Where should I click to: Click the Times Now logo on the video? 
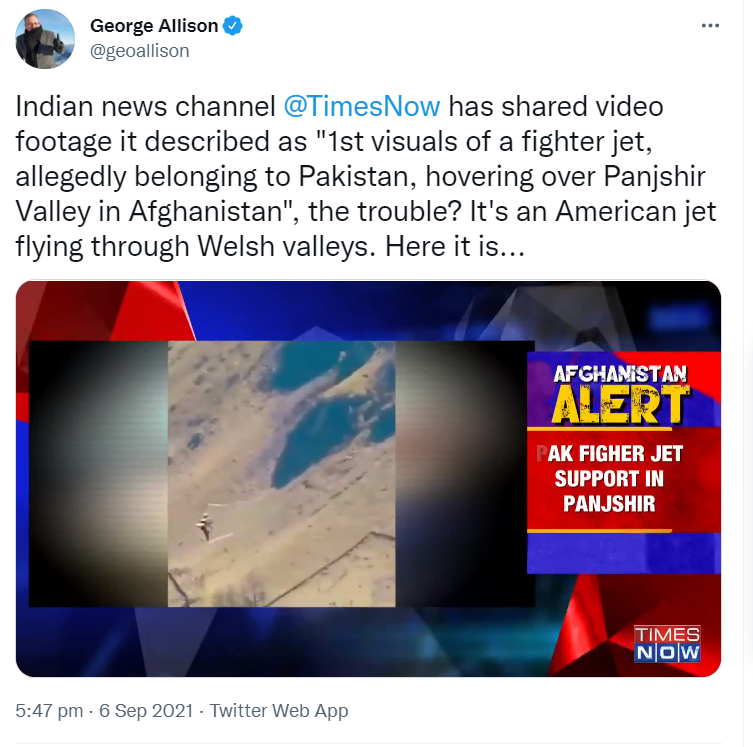(x=667, y=644)
